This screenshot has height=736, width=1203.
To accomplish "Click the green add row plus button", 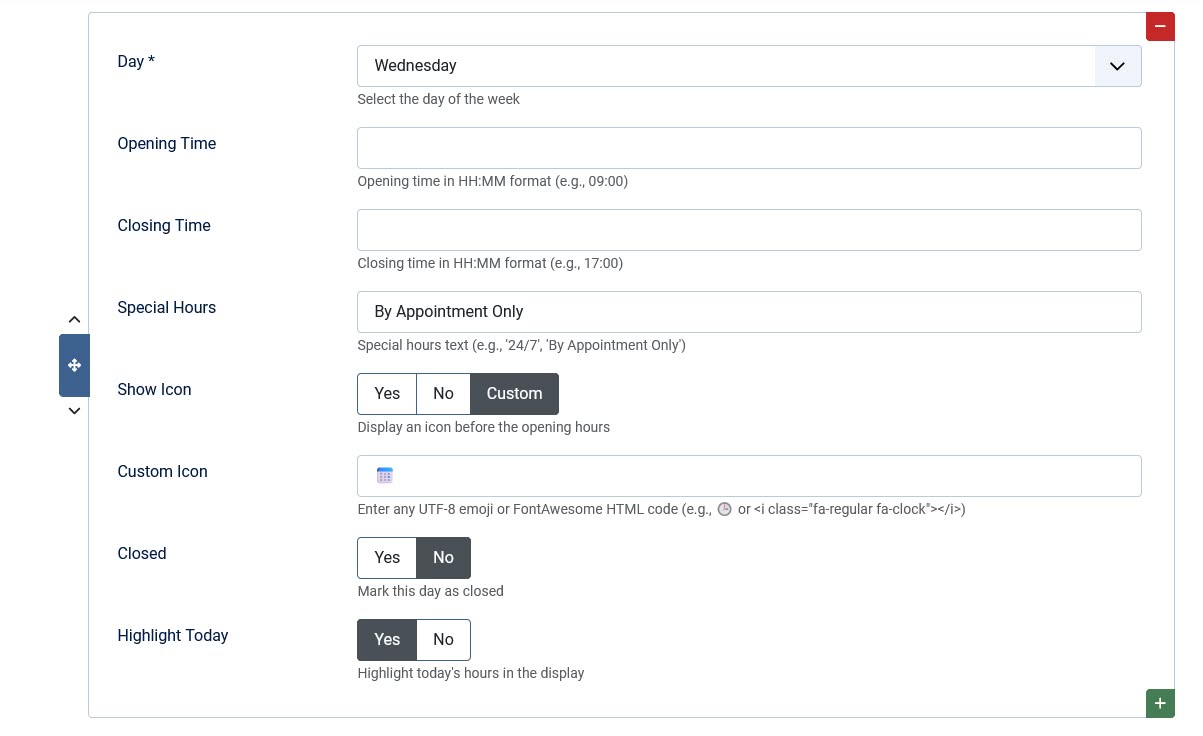I will tap(1160, 703).
